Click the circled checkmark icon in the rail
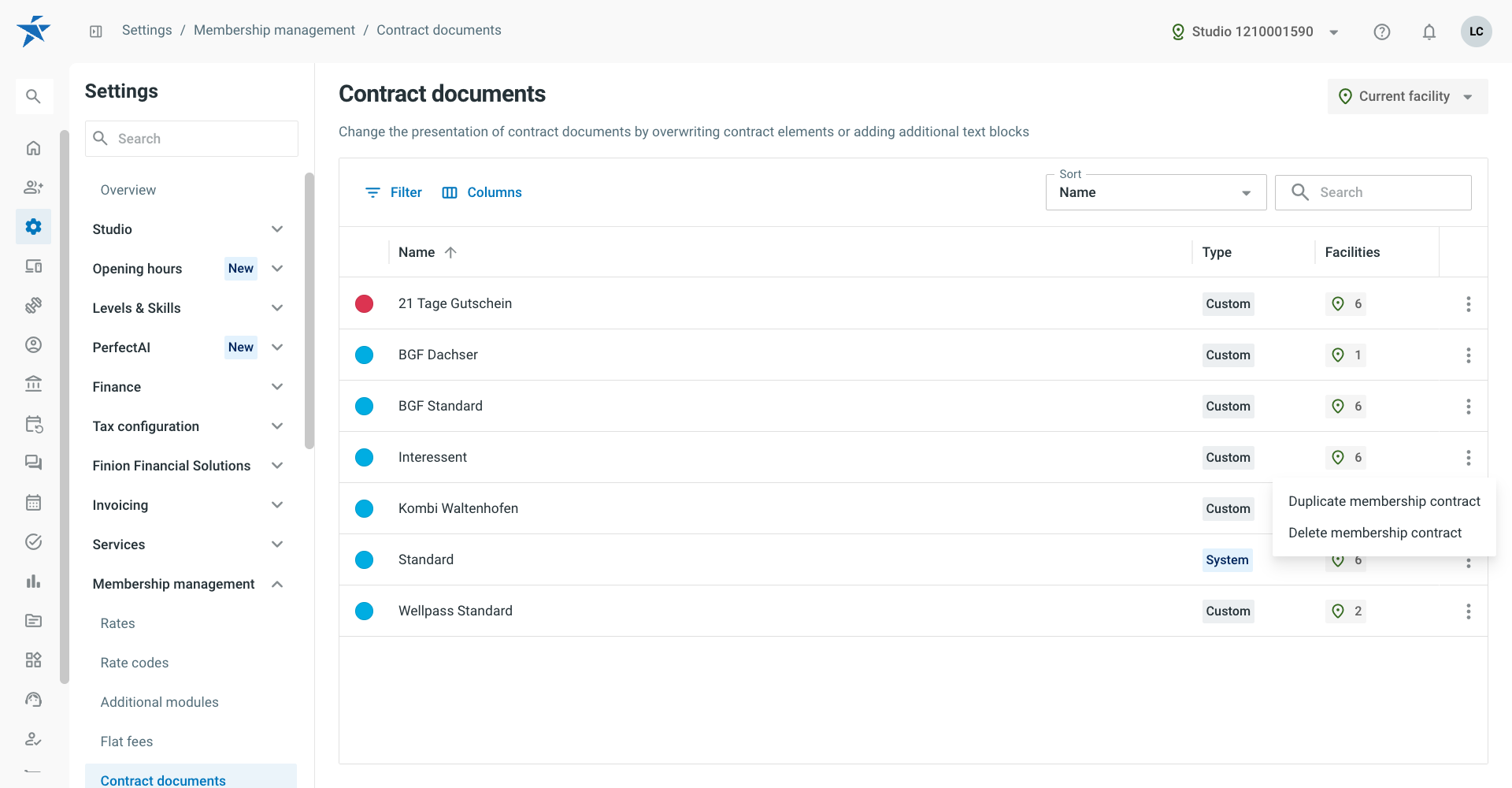Image resolution: width=1512 pixels, height=788 pixels. point(33,542)
